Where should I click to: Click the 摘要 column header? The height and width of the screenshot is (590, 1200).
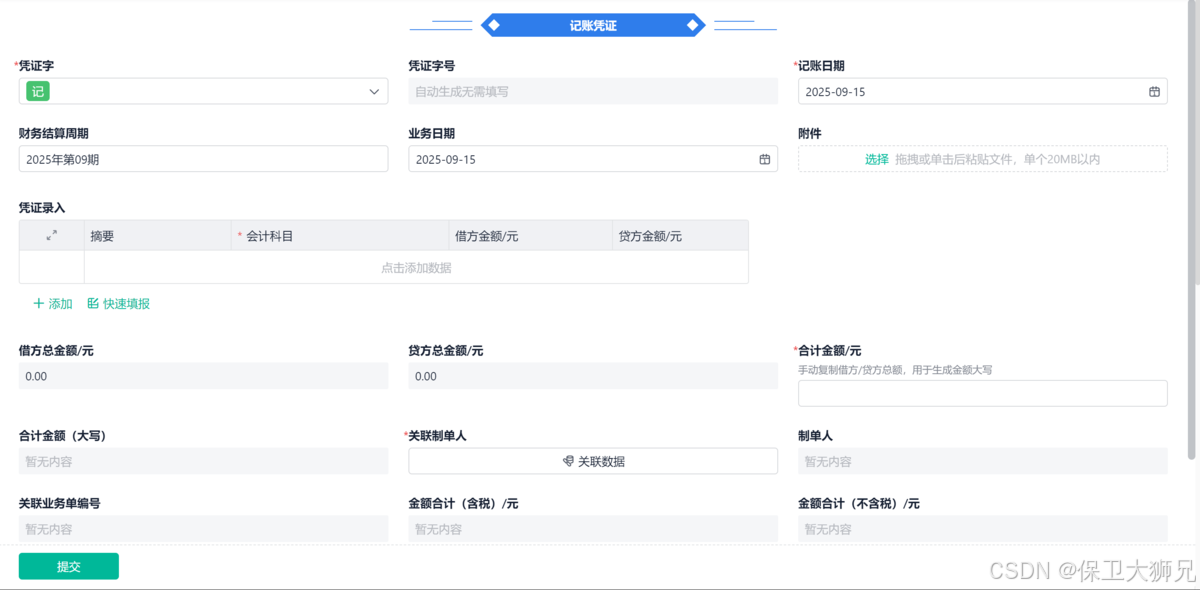[158, 236]
